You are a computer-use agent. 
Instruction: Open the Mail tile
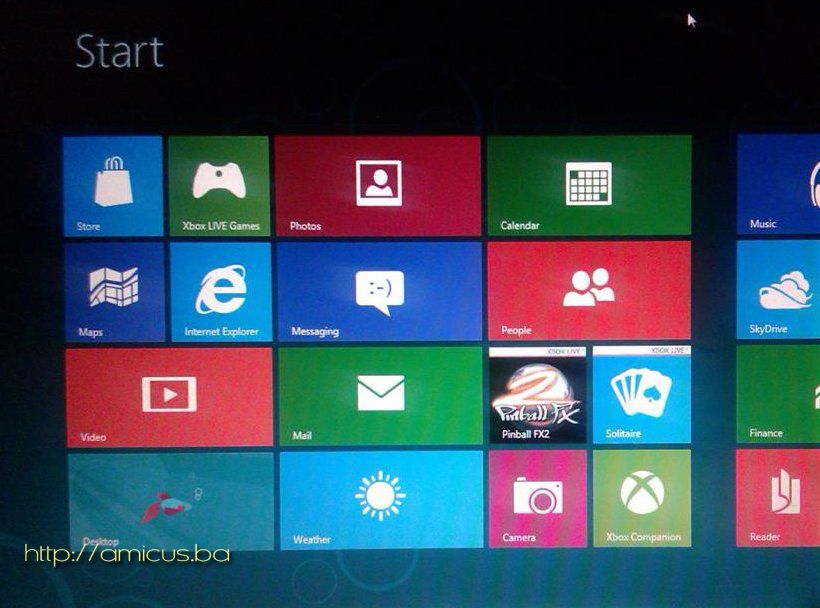click(381, 396)
